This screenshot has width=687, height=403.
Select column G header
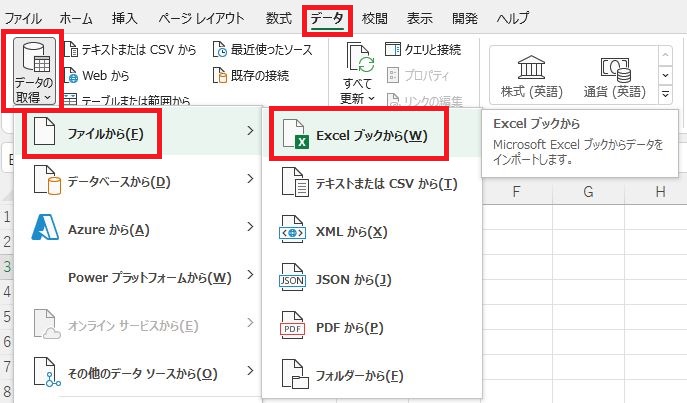click(589, 191)
